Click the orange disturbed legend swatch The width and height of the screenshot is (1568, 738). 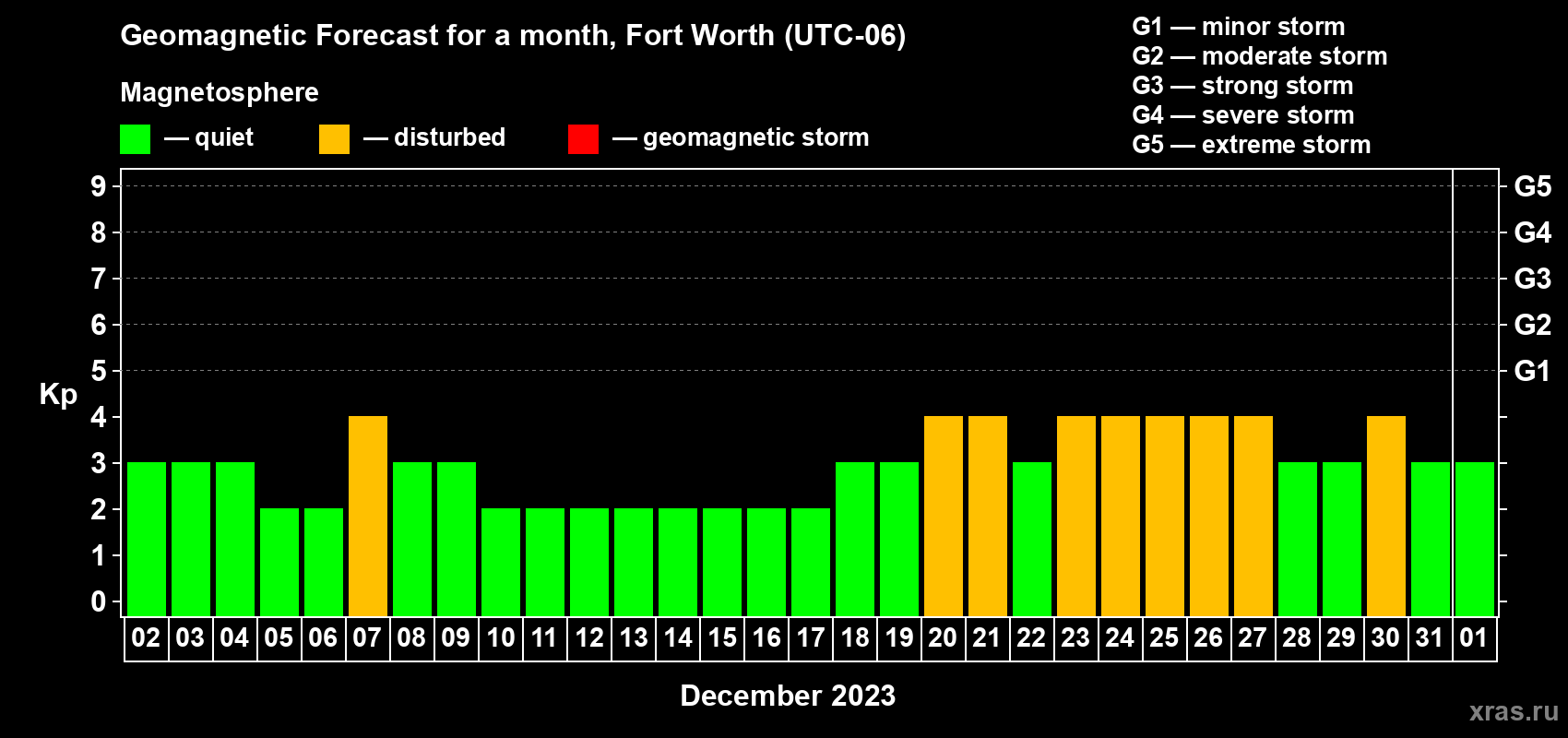coord(334,139)
